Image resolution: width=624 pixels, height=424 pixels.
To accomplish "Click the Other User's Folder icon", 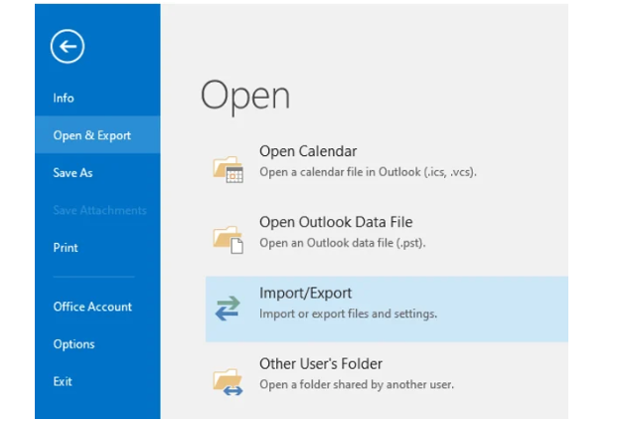I will [228, 382].
